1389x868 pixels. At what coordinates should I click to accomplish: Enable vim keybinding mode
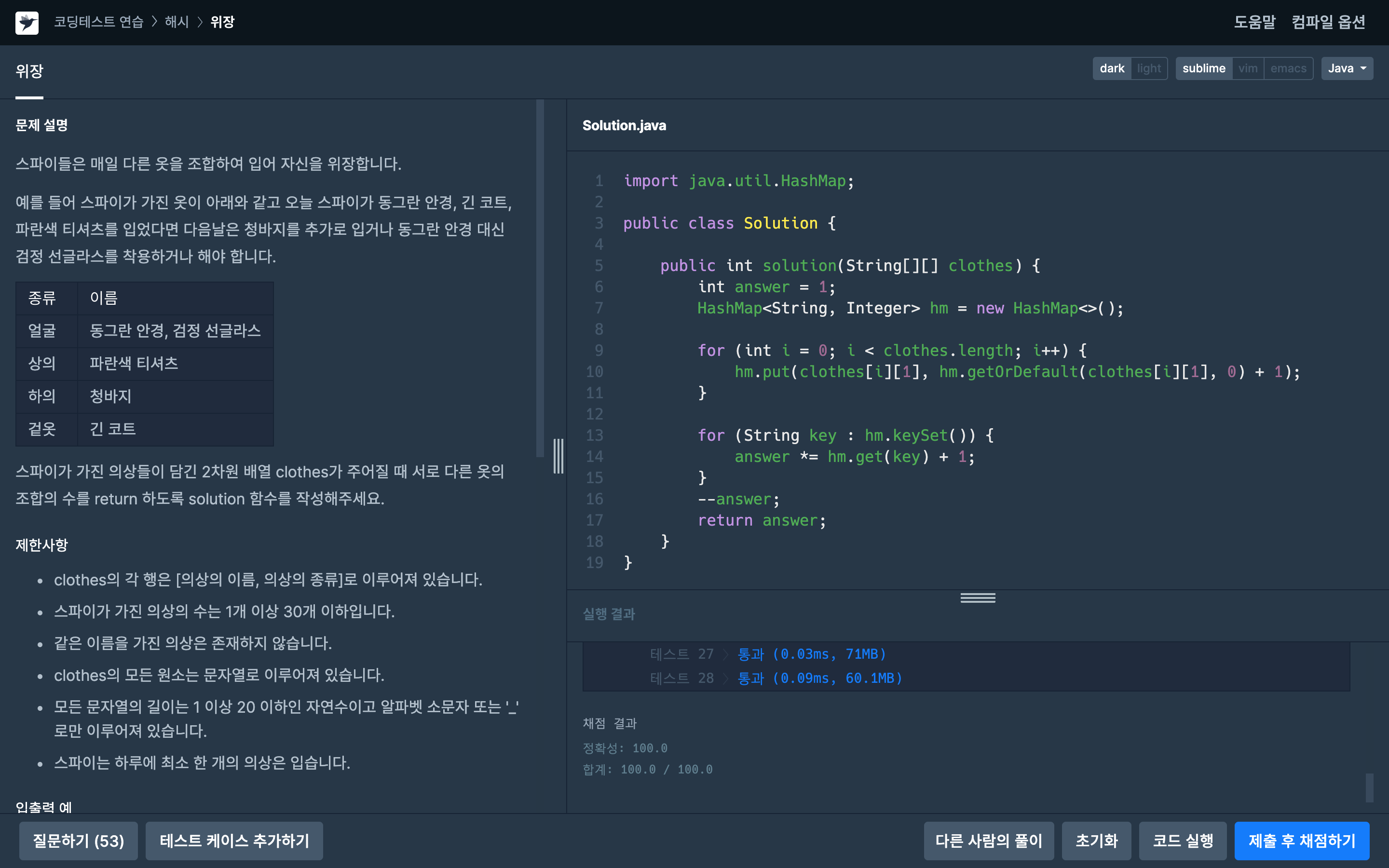pyautogui.click(x=1247, y=68)
